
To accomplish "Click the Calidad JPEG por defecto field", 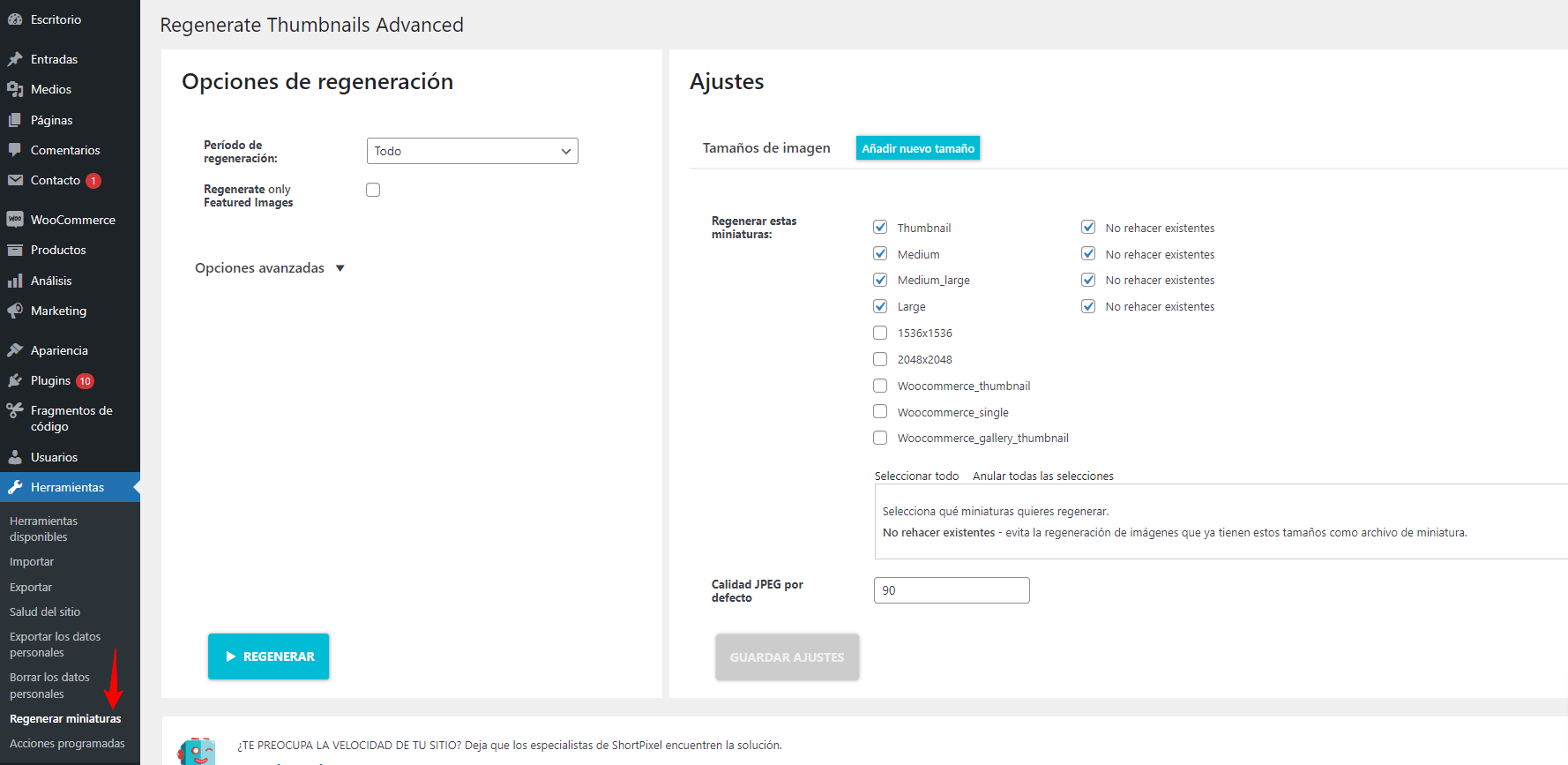I will (952, 590).
